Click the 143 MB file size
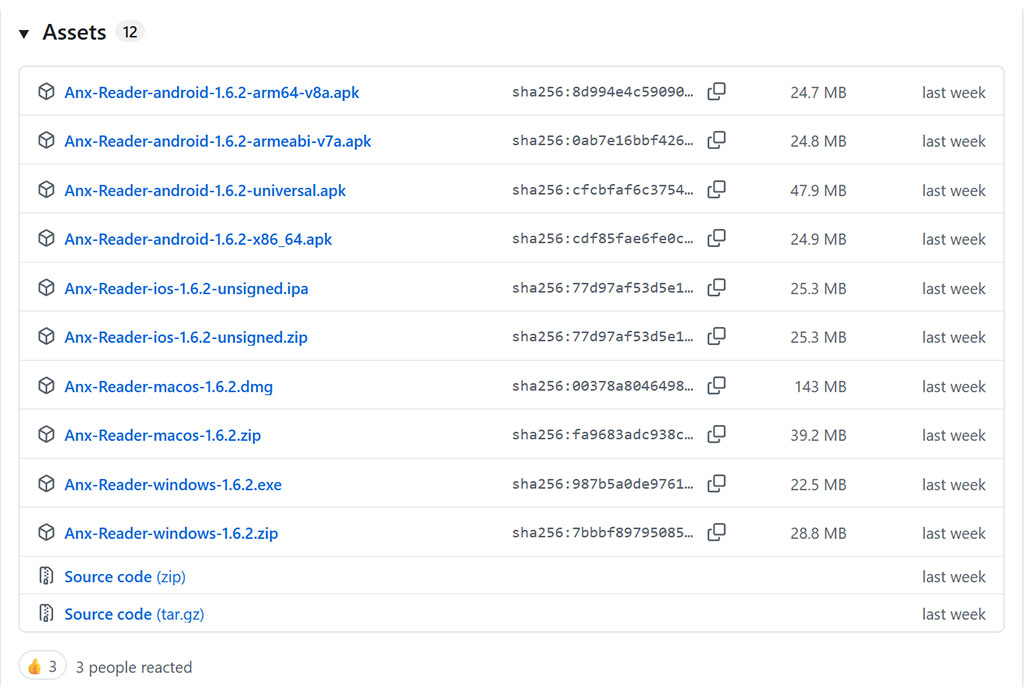 (x=820, y=387)
